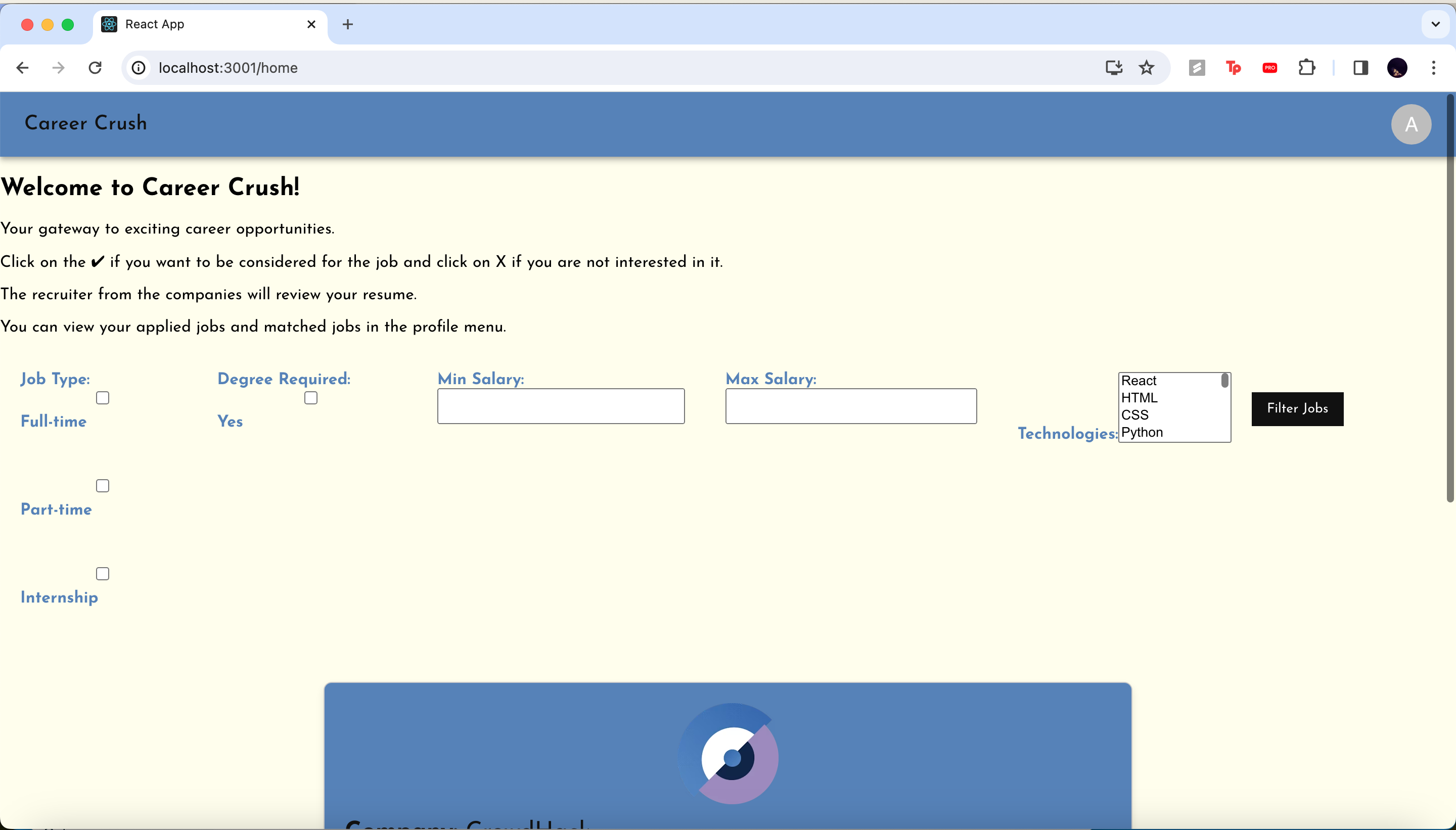Image resolution: width=1456 pixels, height=830 pixels.
Task: Bookmark this page with star icon
Action: pos(1147,68)
